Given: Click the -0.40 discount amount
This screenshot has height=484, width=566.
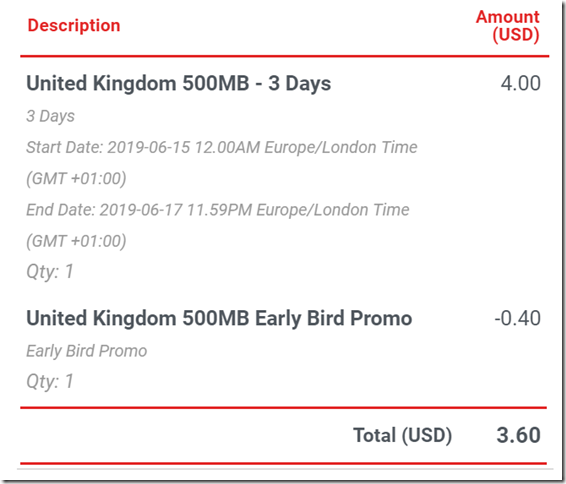Looking at the screenshot, I should 517,318.
